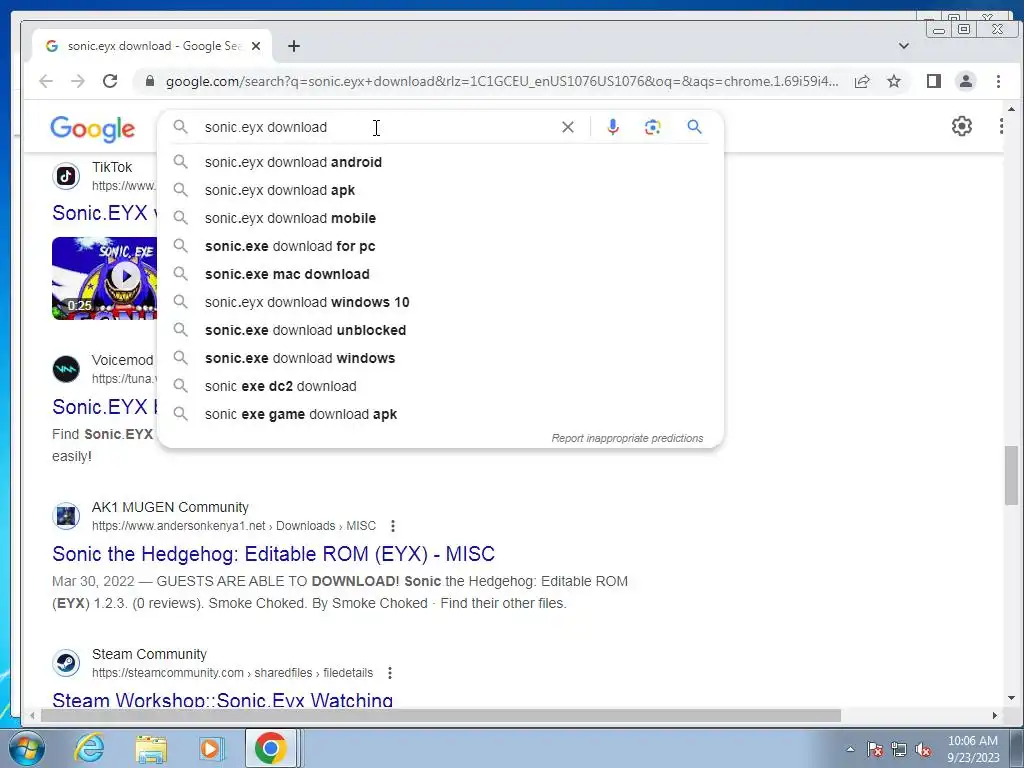Click the scroll-down arrow of vertical scrollbar
The image size is (1024, 768).
[1011, 698]
